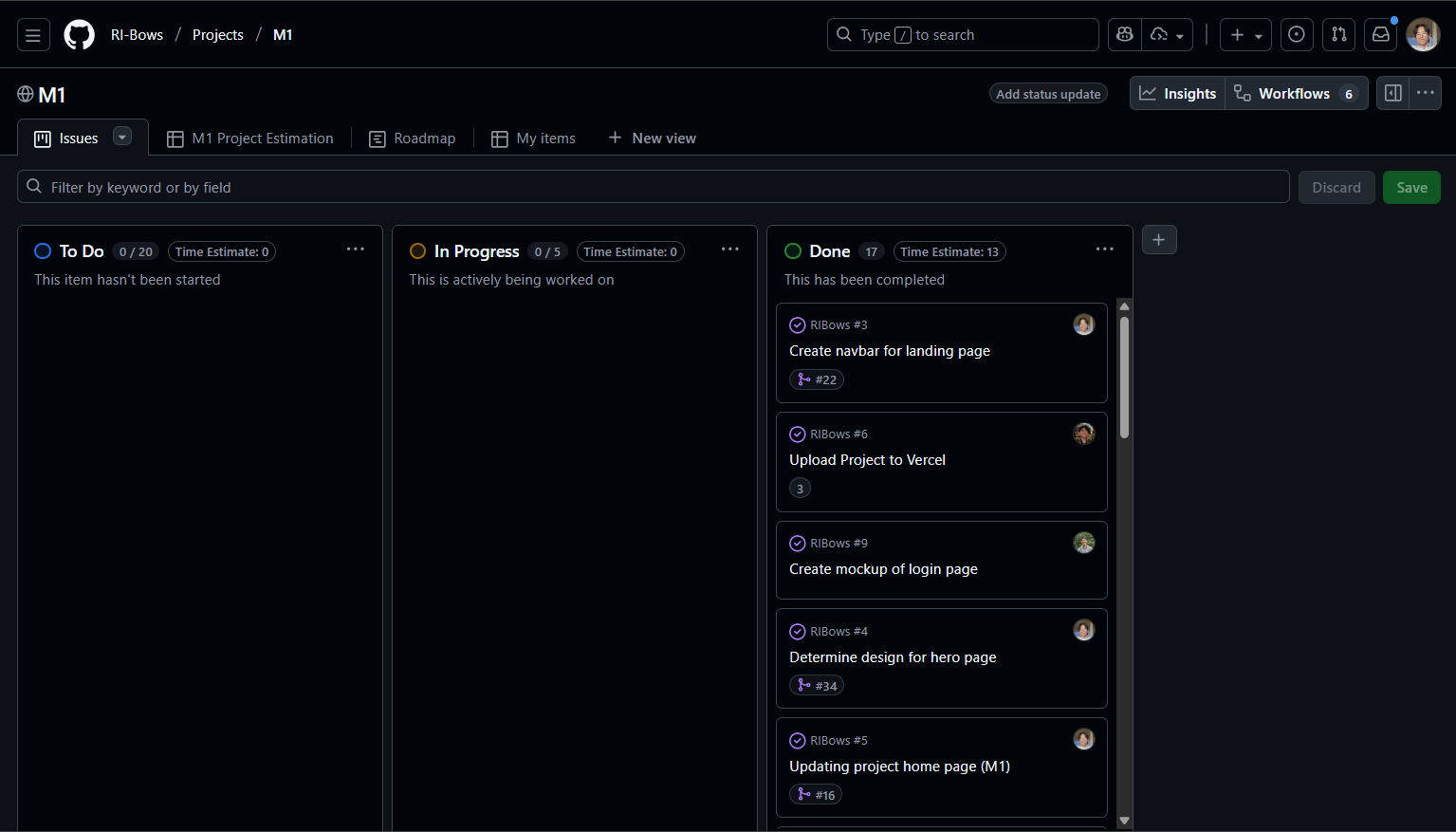Focus the filter by keyword field
The image size is (1456, 832).
653,188
